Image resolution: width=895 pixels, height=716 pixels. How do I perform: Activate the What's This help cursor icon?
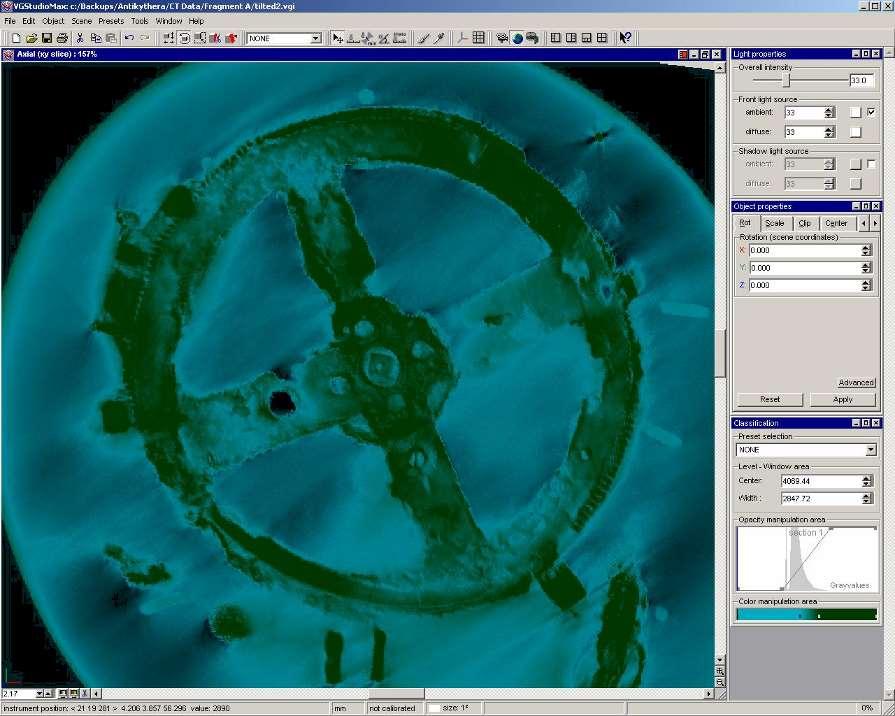625,38
